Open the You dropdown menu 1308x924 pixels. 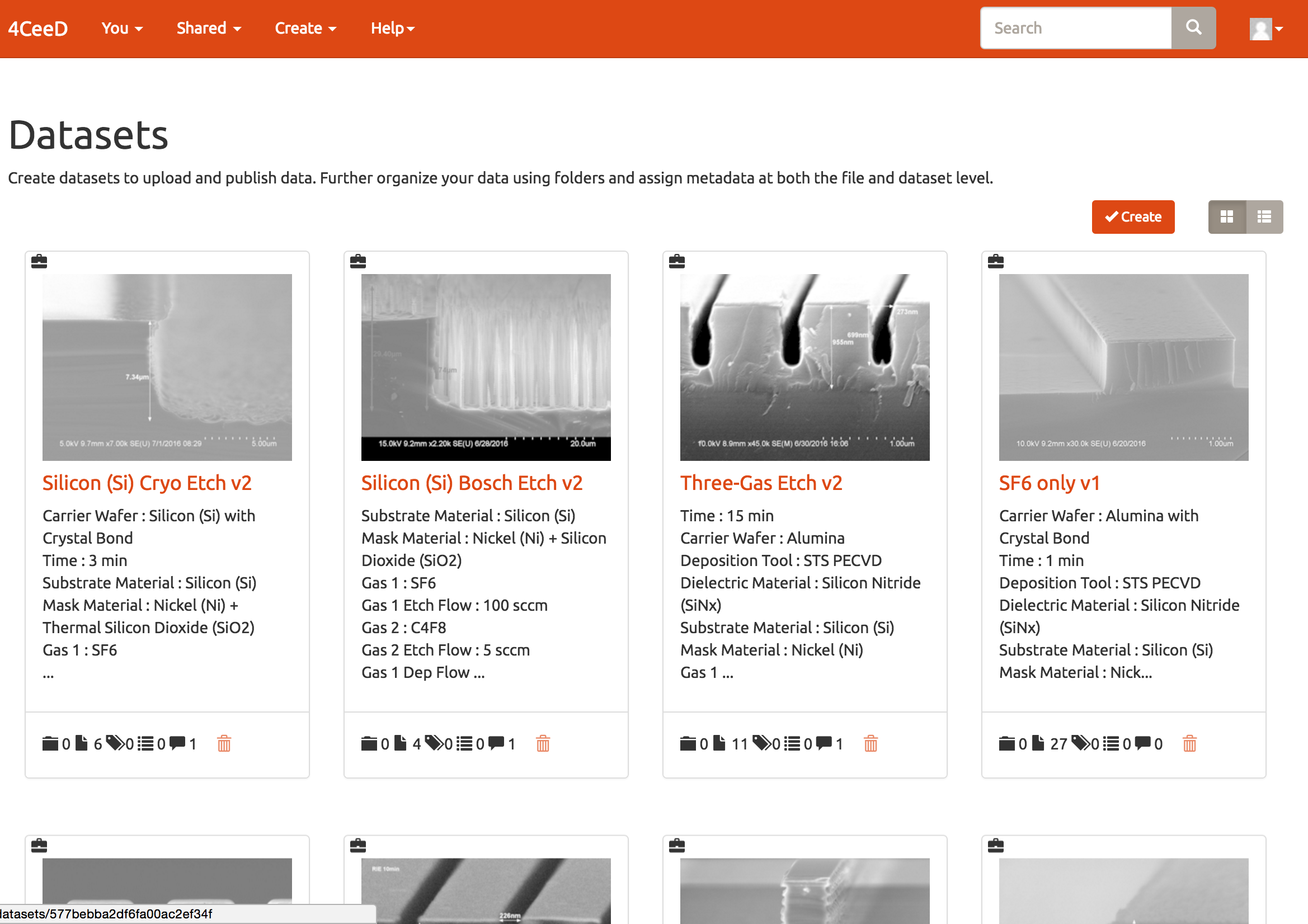point(122,28)
